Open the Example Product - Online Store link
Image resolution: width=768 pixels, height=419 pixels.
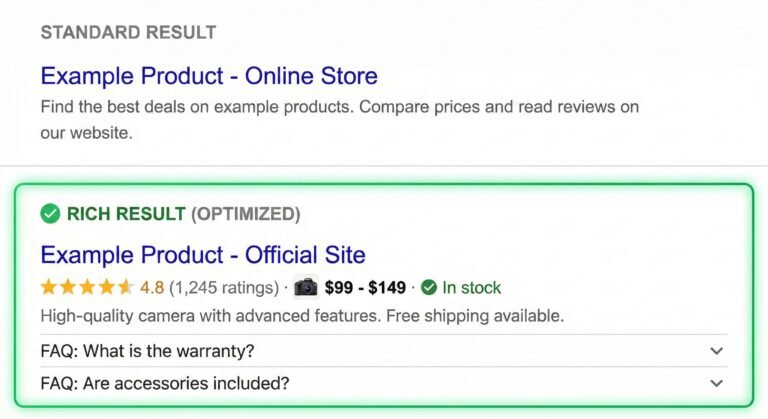click(x=209, y=75)
